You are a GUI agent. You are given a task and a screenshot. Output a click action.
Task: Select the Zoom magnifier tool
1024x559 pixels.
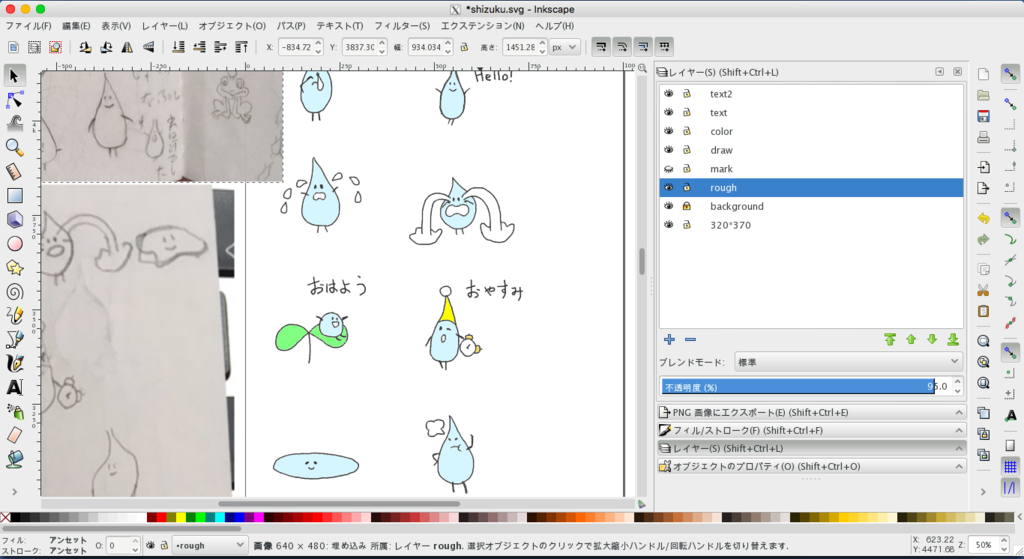14,148
